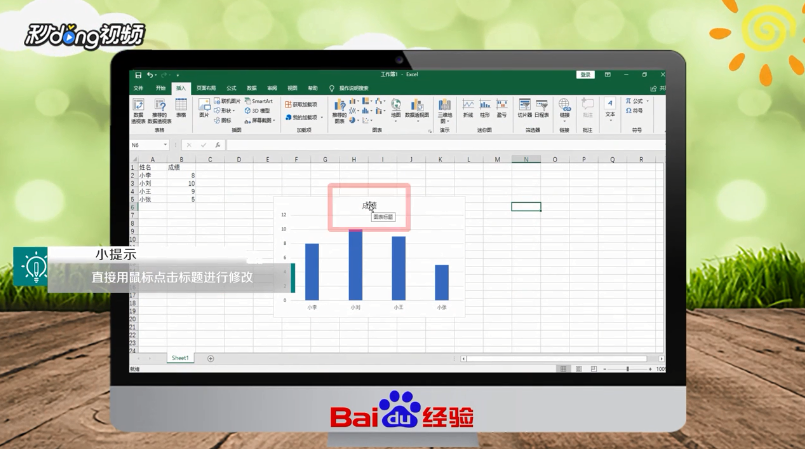Click the Maps (地图) chart icon
This screenshot has height=449, width=805.
(x=396, y=108)
